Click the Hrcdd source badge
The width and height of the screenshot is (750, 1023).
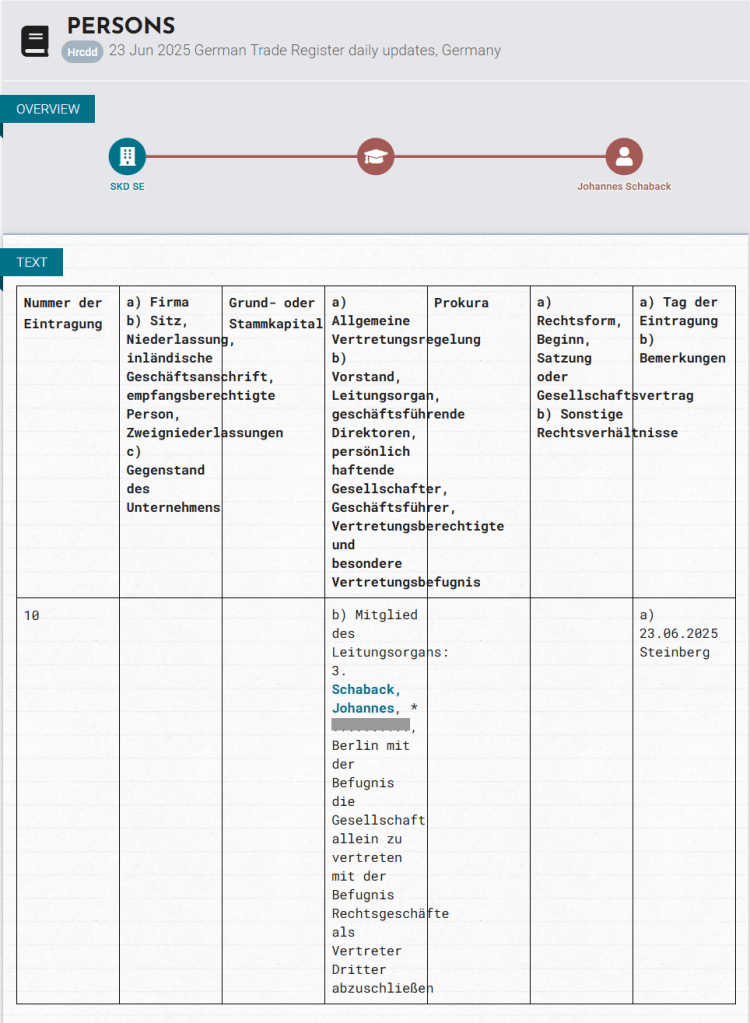tap(82, 51)
